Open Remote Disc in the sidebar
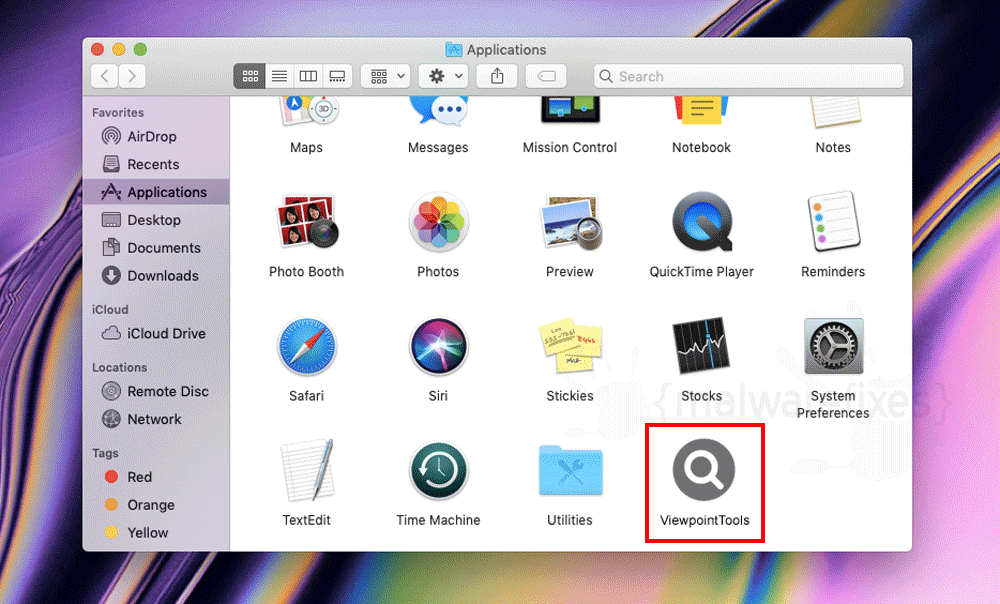 click(156, 392)
